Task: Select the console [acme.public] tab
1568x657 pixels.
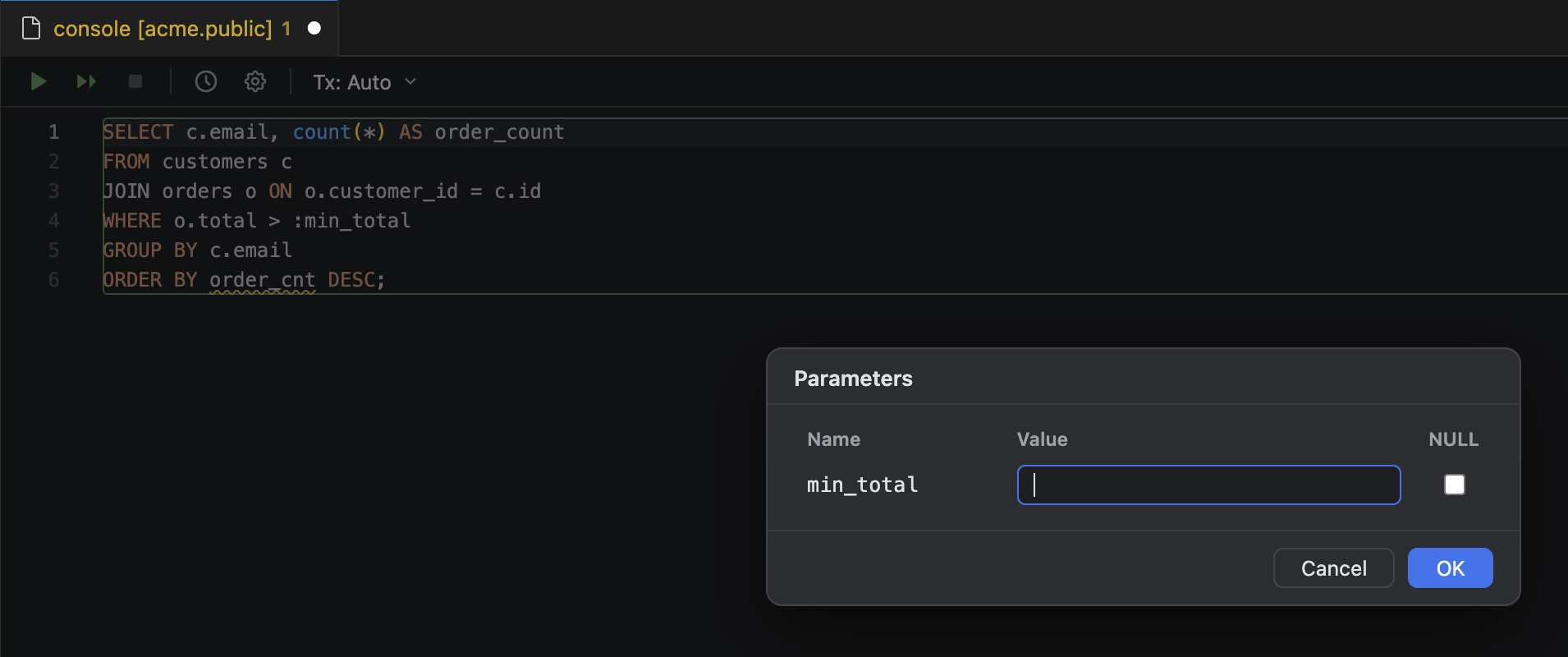Action: tap(169, 29)
